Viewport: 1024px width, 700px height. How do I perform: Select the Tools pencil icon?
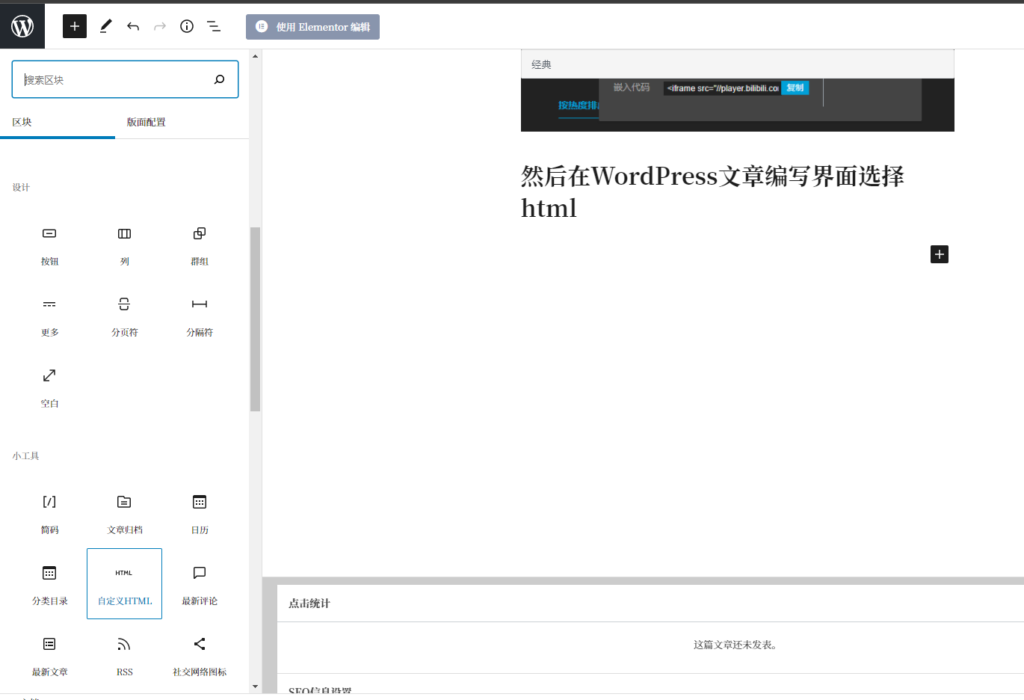[x=105, y=25]
